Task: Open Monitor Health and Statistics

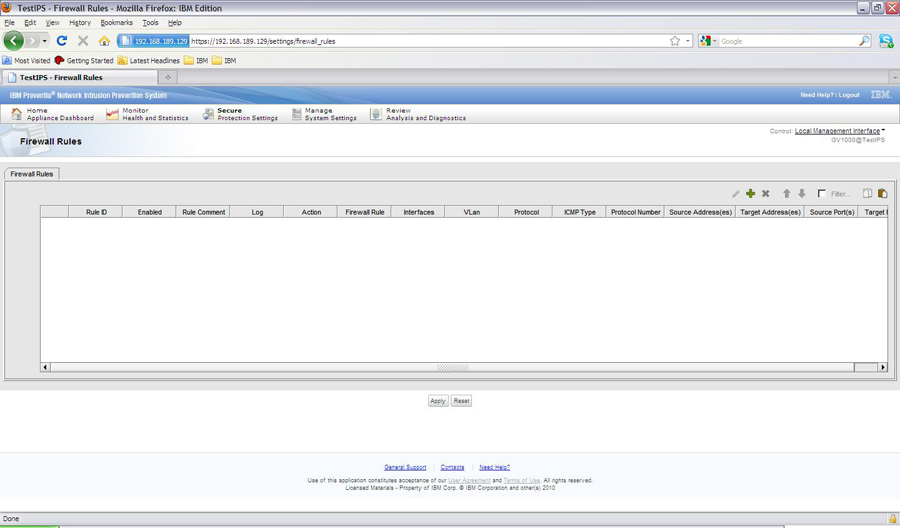Action: (148, 114)
